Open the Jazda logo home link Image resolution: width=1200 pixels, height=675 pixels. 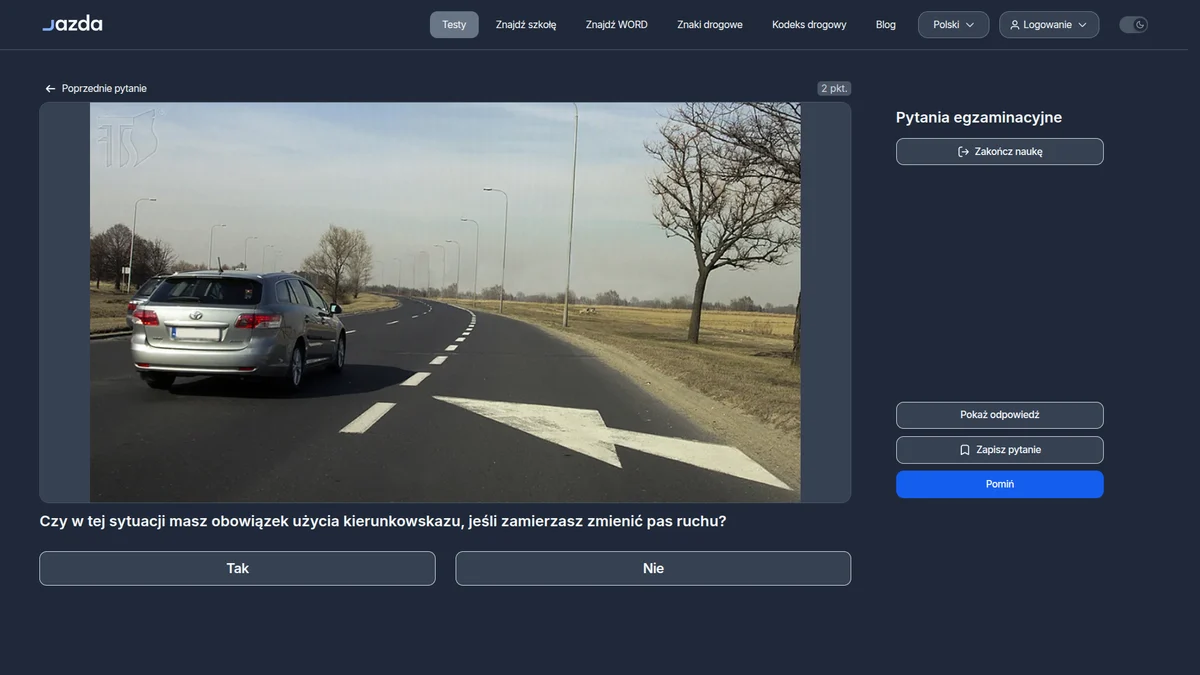[72, 24]
